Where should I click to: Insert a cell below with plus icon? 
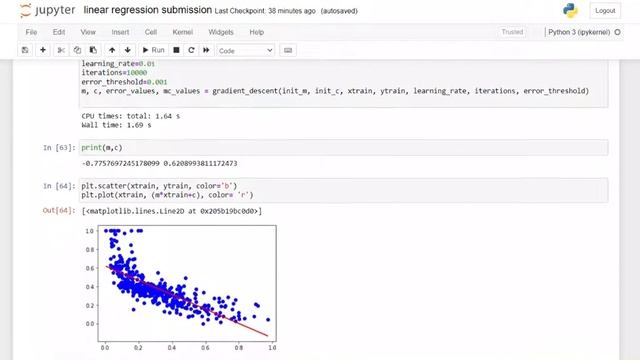pyautogui.click(x=42, y=50)
